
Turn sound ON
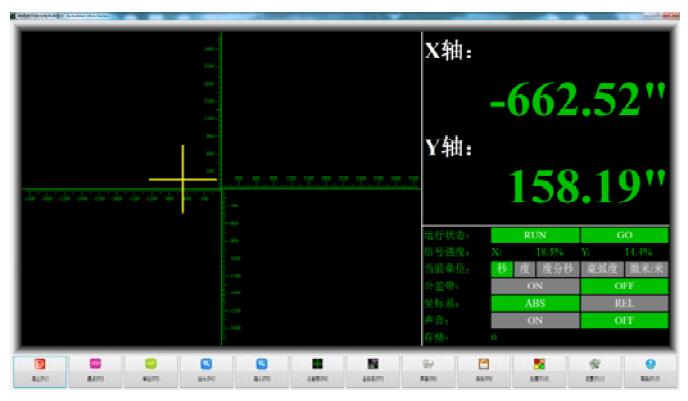point(534,320)
